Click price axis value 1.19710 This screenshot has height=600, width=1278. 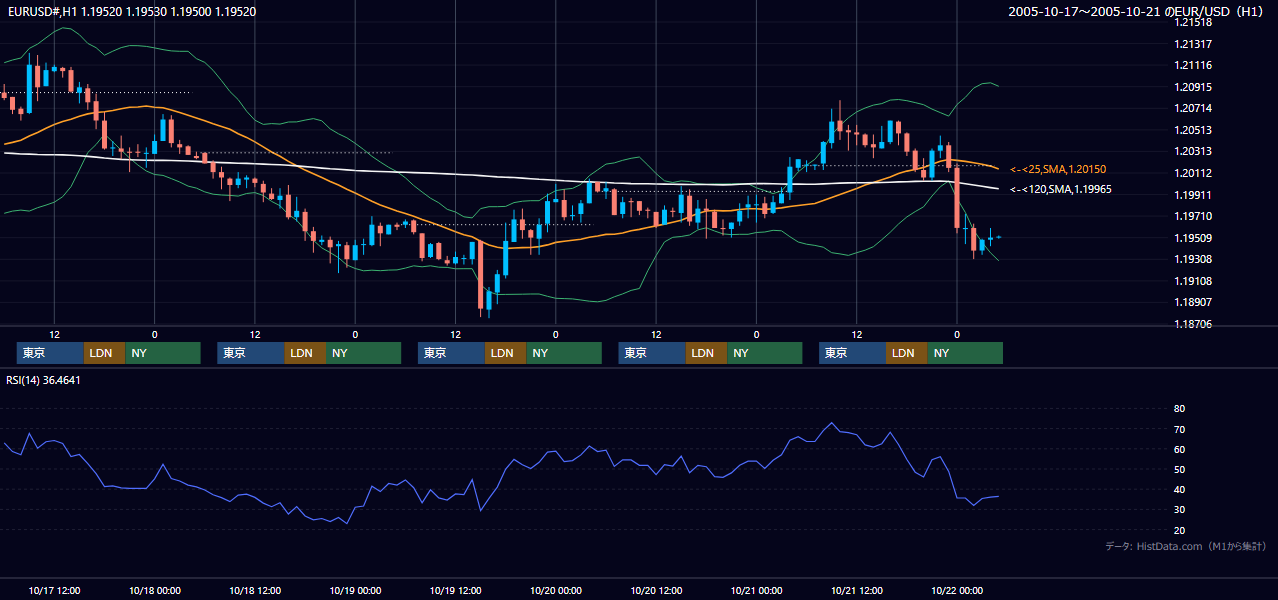(x=1194, y=216)
